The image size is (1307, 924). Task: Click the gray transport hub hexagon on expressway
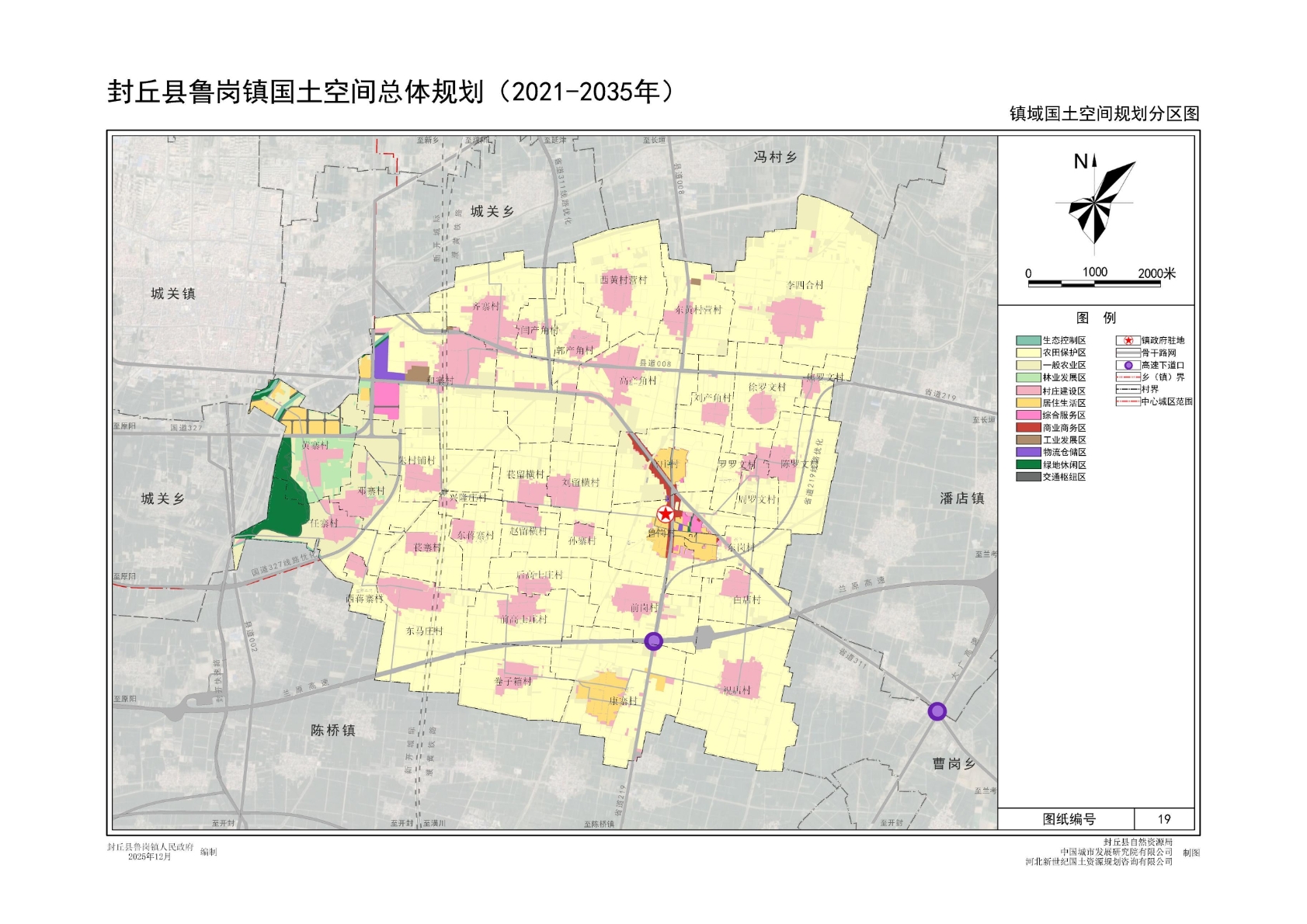(704, 637)
